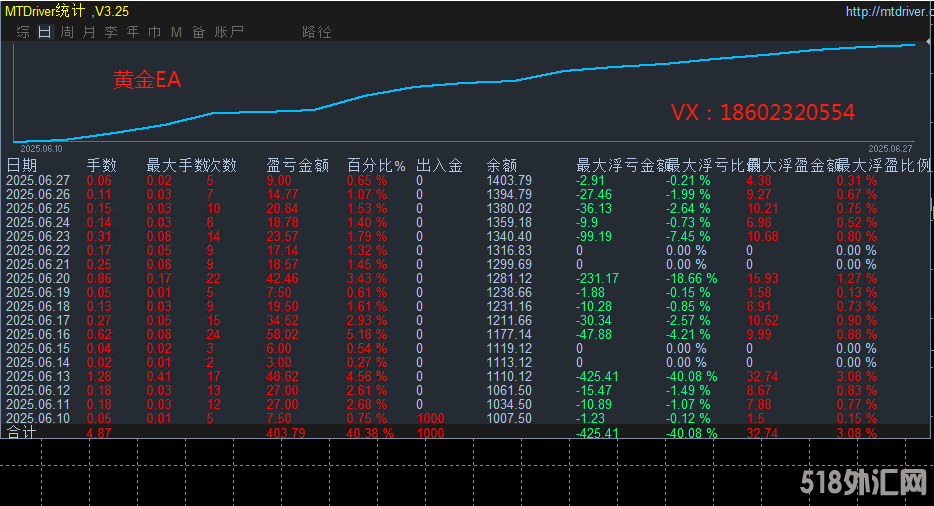Image resolution: width=934 pixels, height=506 pixels.
Task: Click floating loss percent -7.45 %
Action: [x=688, y=236]
